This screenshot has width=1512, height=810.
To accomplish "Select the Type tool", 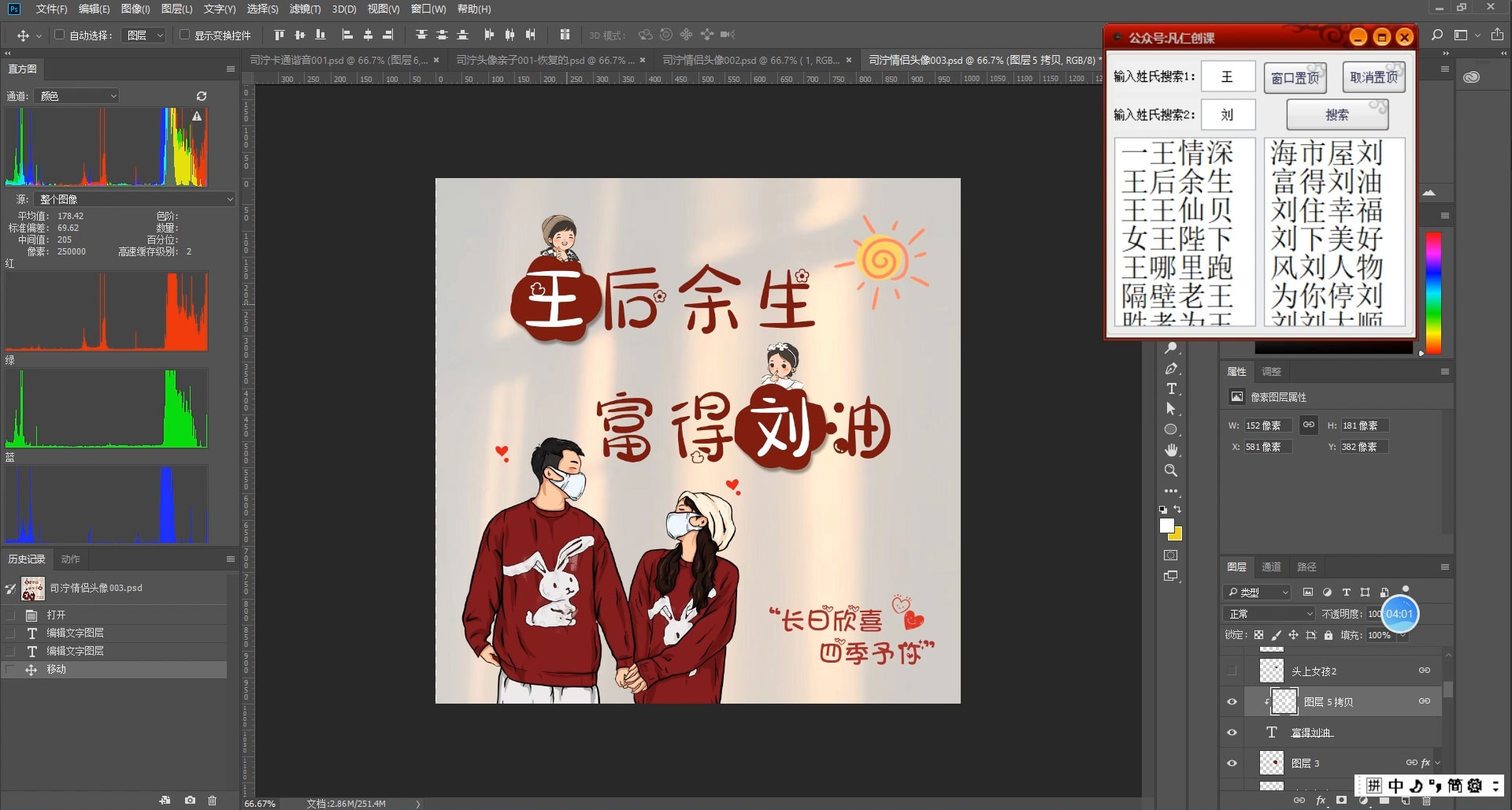I will [x=1171, y=388].
